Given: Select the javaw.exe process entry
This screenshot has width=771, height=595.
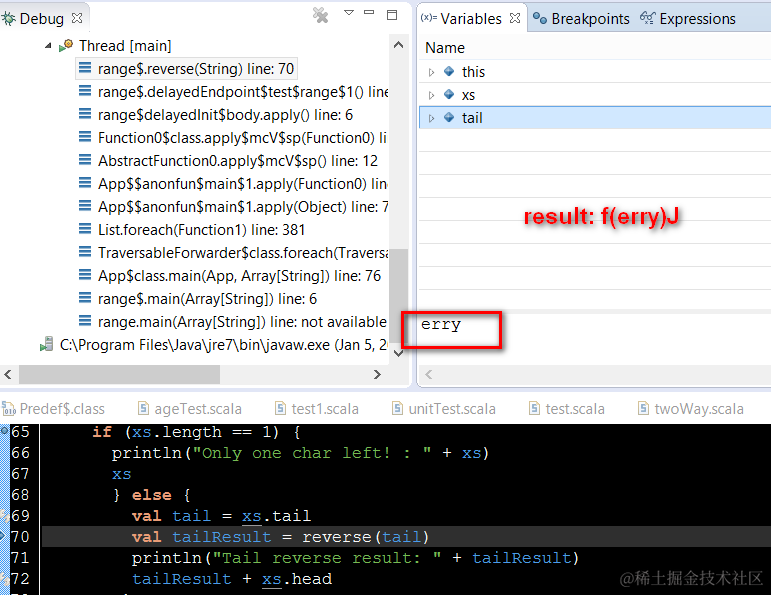Looking at the screenshot, I should [223, 345].
